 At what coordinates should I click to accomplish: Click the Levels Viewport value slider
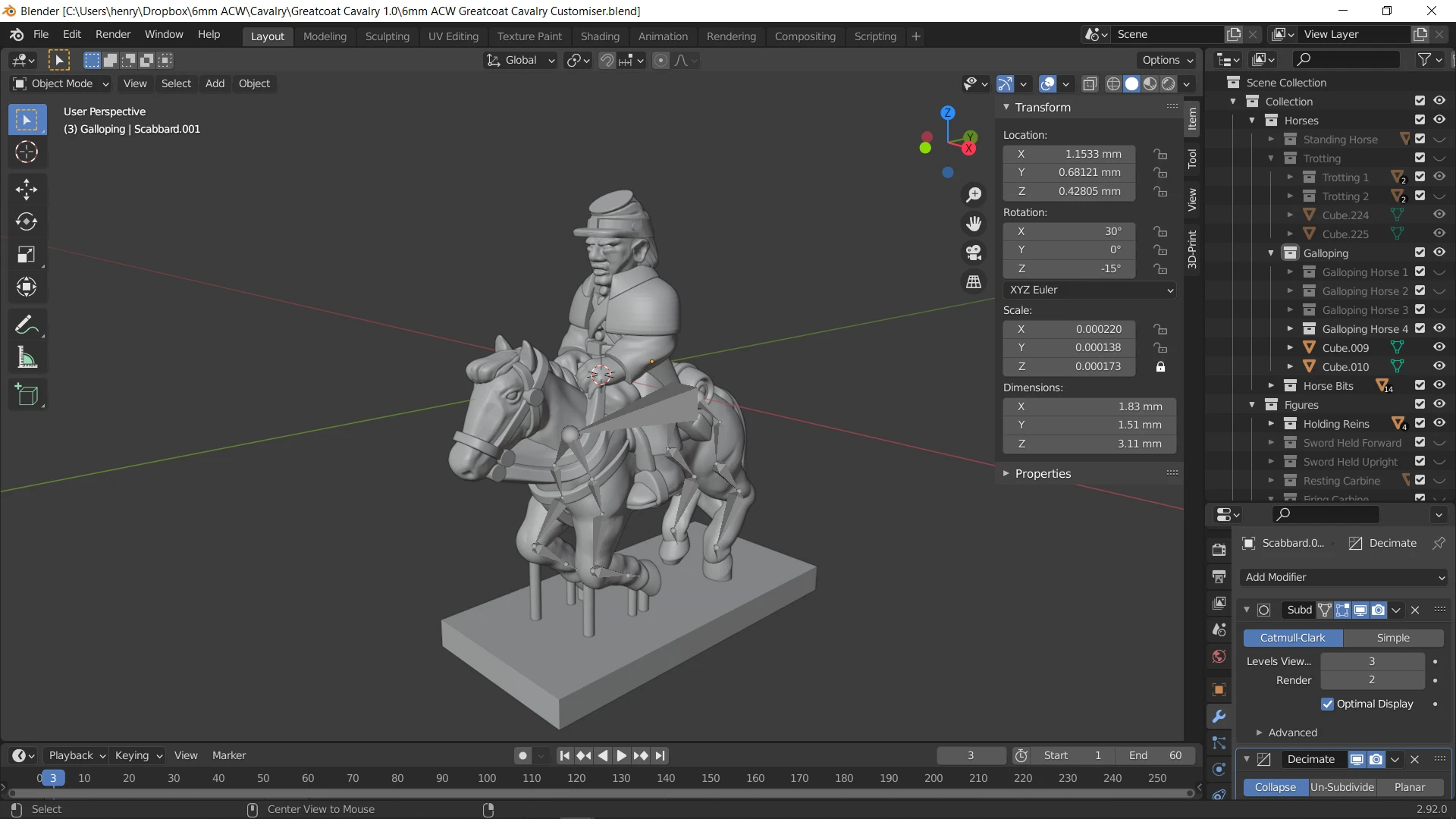[1372, 662]
